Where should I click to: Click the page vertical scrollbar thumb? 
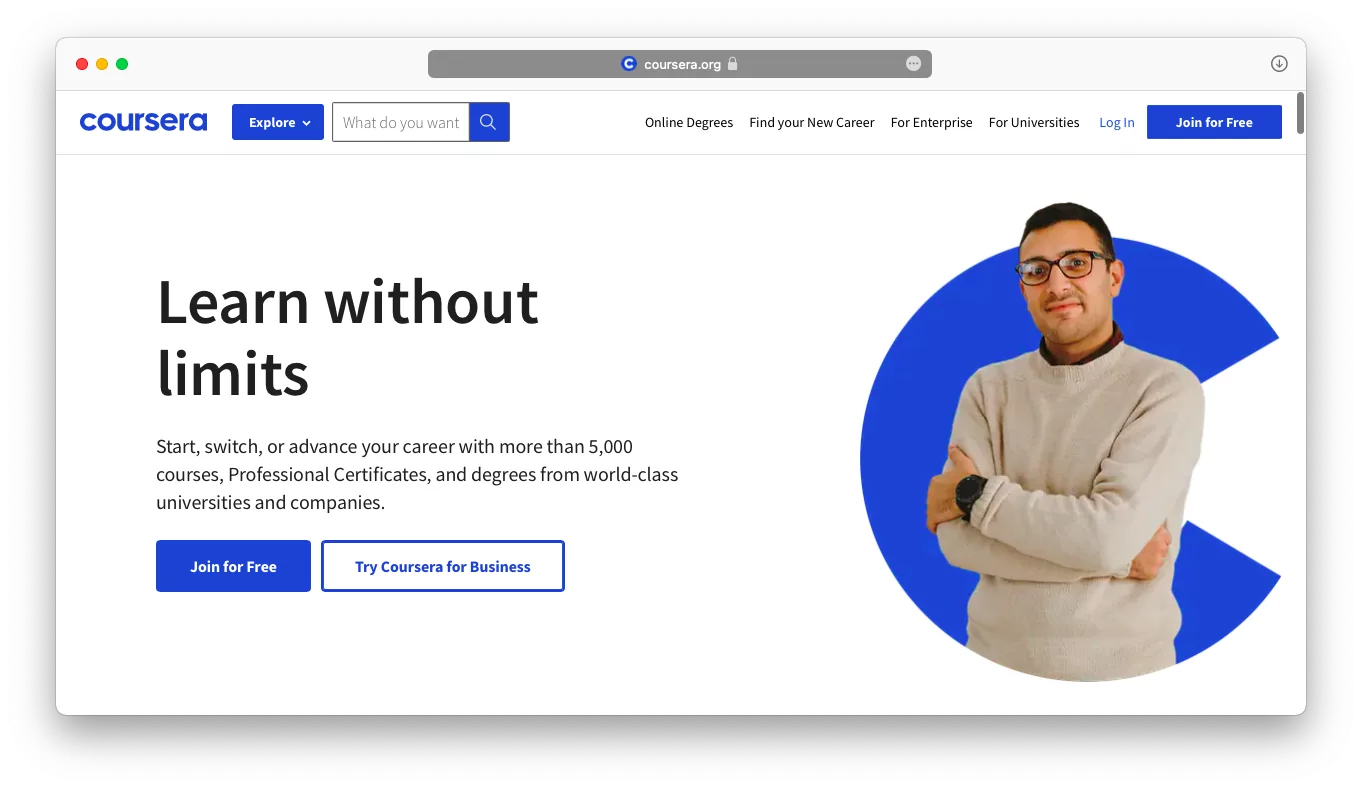(x=1300, y=113)
